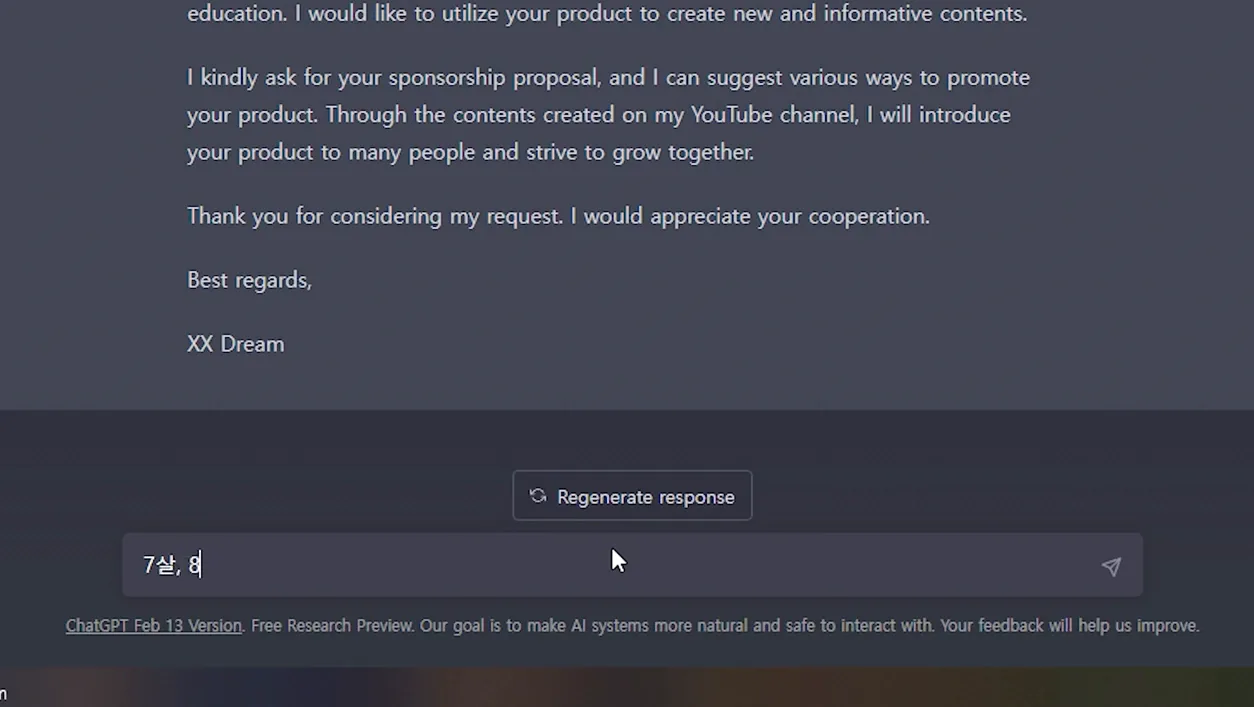Click the line beginning 'your product. Through the contents'

point(599,115)
